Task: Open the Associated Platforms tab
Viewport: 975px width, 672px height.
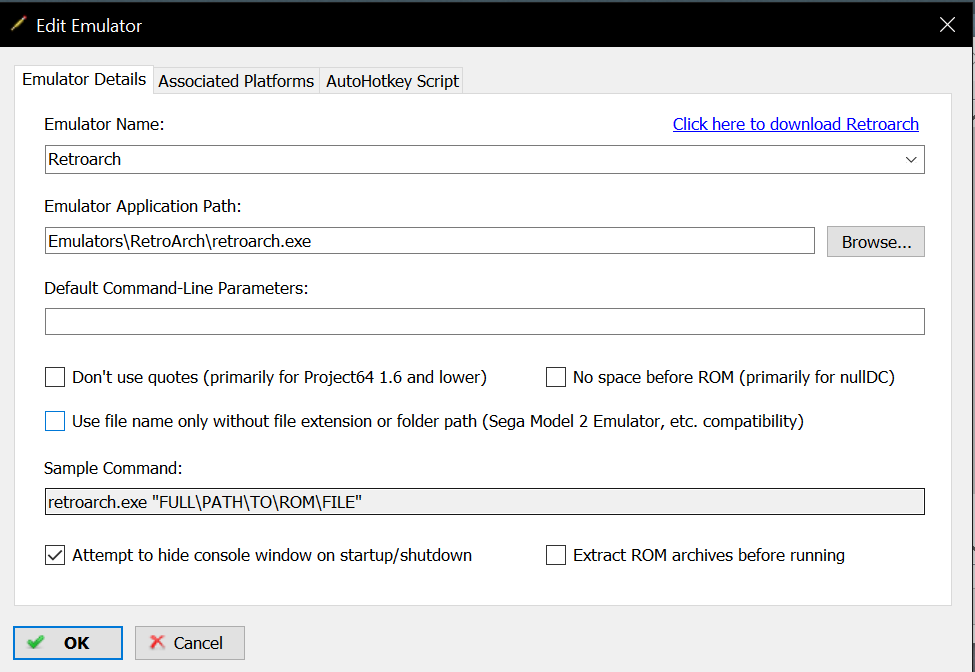Action: [236, 81]
